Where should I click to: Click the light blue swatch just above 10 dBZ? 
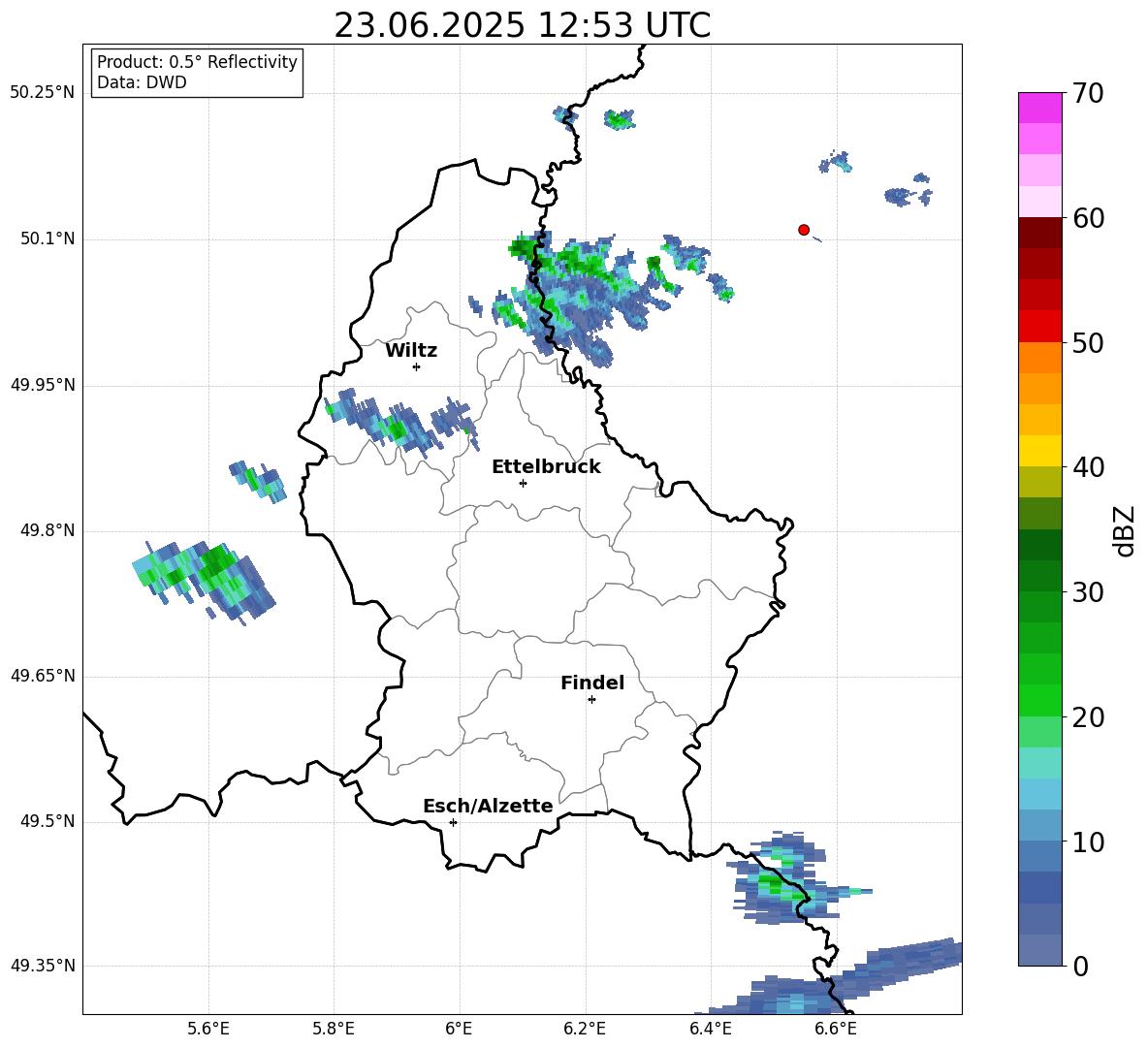pyautogui.click(x=1039, y=826)
